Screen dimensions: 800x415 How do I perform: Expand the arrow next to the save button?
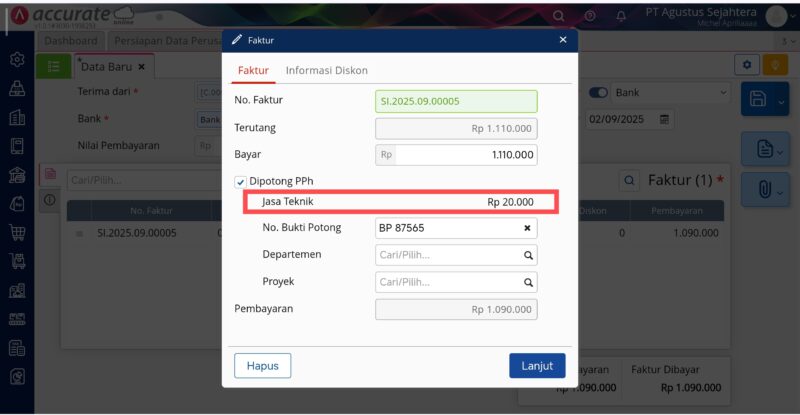coord(782,99)
